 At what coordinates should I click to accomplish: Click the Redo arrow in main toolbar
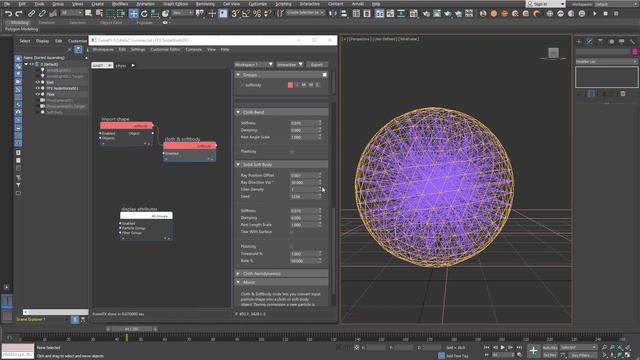18,13
